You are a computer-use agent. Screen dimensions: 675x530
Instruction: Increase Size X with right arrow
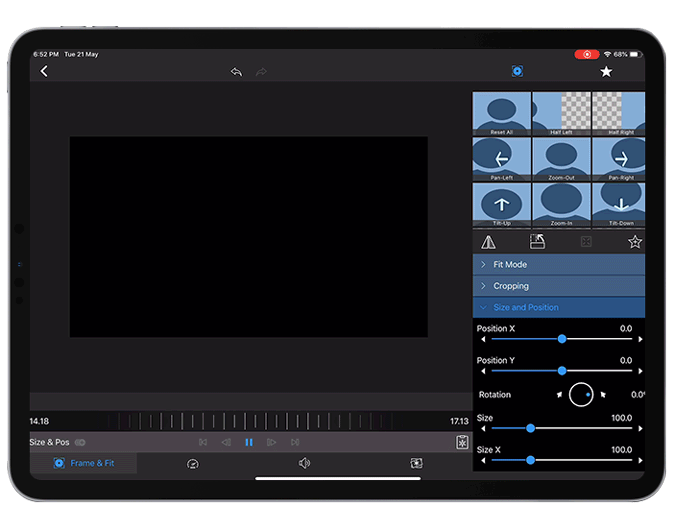[640, 460]
